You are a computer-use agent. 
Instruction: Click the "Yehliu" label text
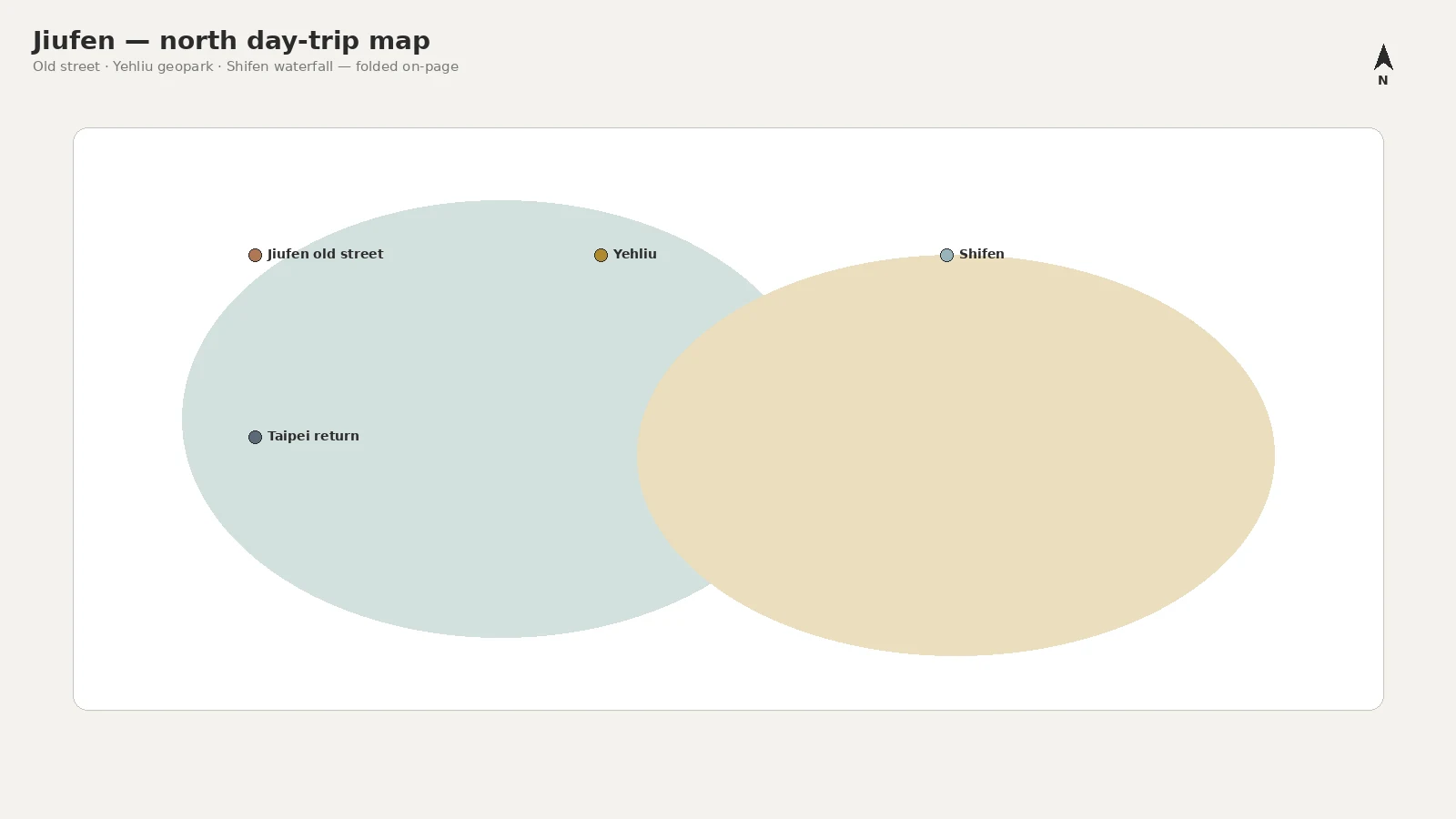coord(634,254)
